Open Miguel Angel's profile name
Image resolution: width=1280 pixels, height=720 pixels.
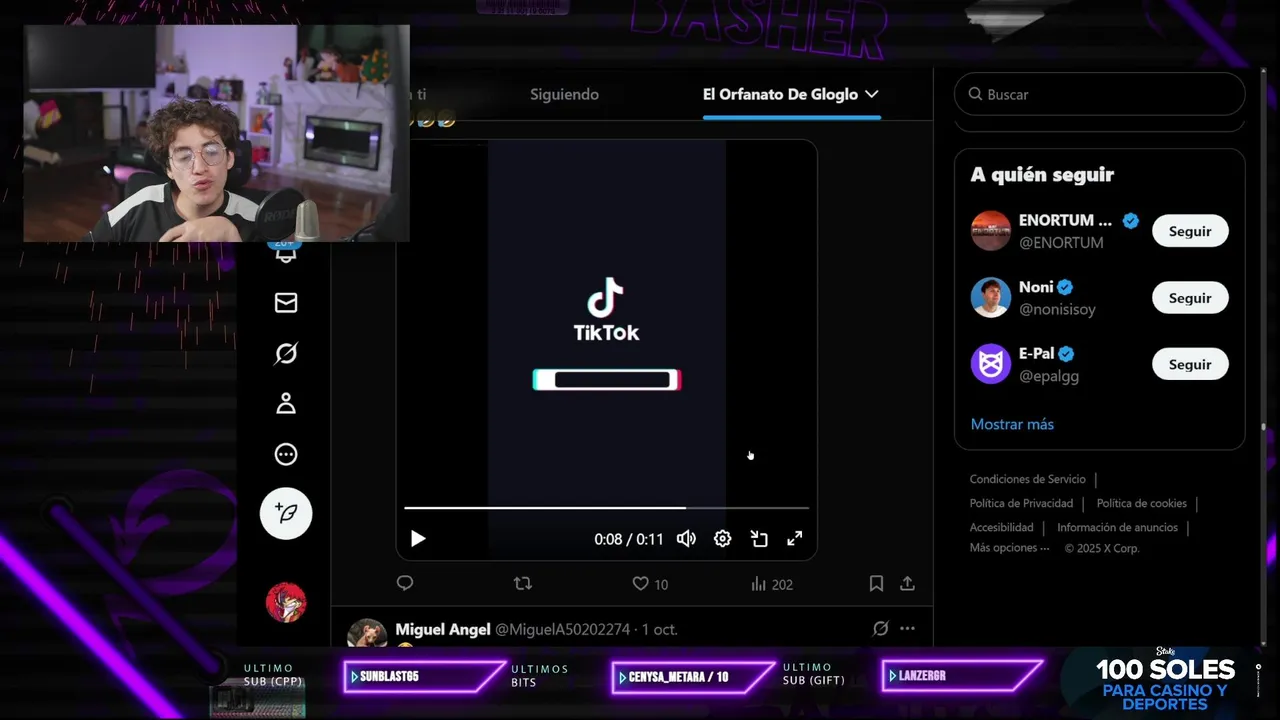pos(443,629)
